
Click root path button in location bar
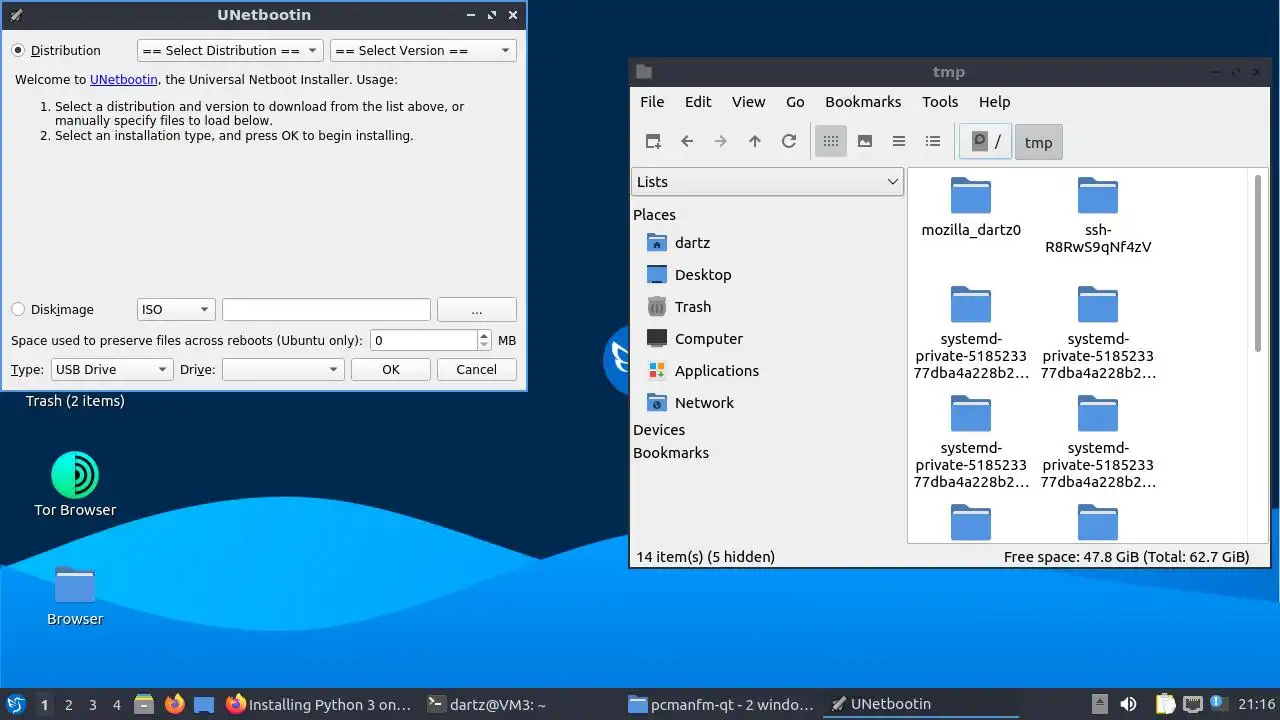click(986, 142)
